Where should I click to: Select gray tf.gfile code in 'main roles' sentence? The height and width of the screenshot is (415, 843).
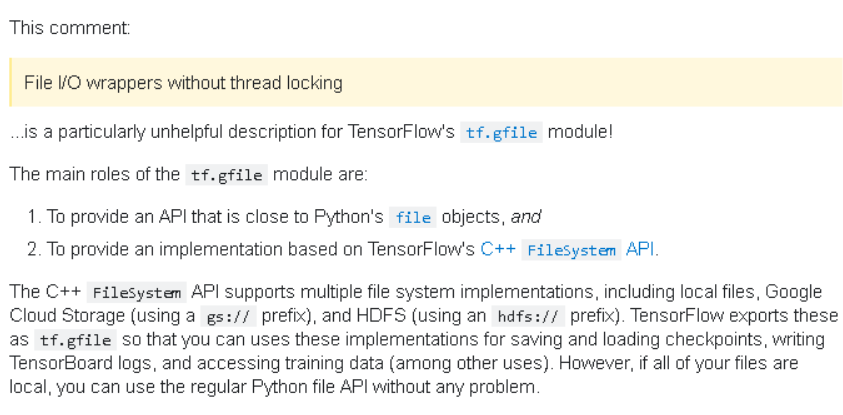[226, 175]
